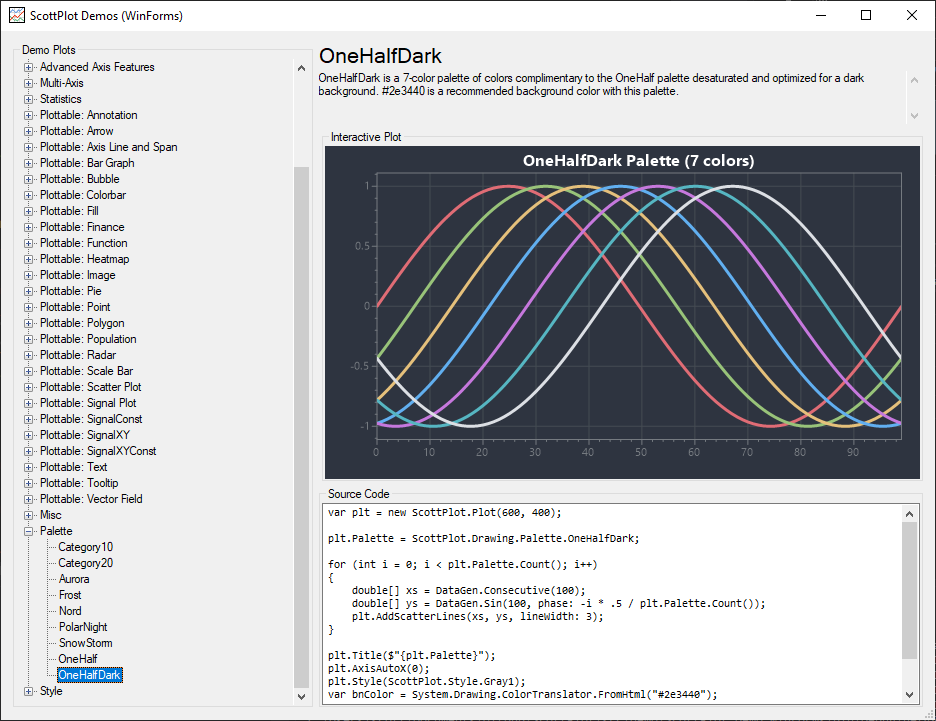
Task: Click the demo tree scroll down arrow
Action: point(301,697)
